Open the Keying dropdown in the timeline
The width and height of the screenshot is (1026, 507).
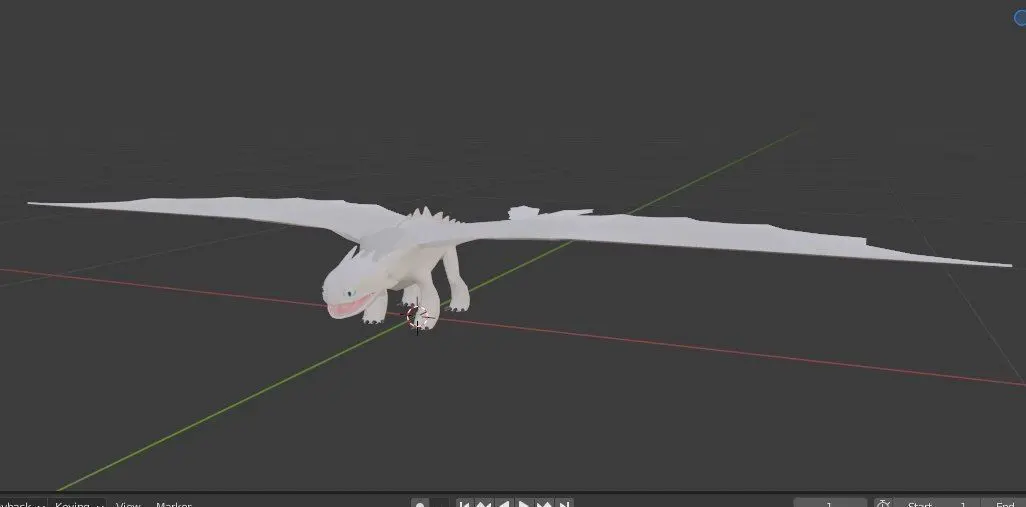coord(78,504)
